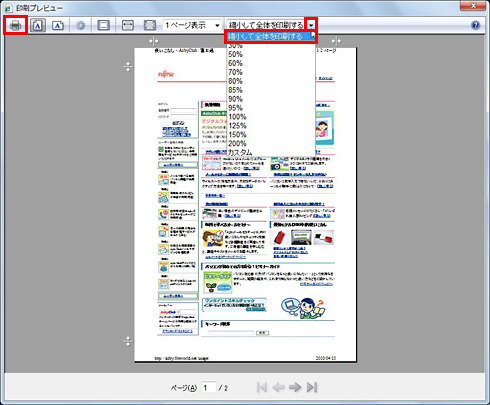The width and height of the screenshot is (490, 405).
Task: Click the View Full Width icon
Action: (128, 25)
